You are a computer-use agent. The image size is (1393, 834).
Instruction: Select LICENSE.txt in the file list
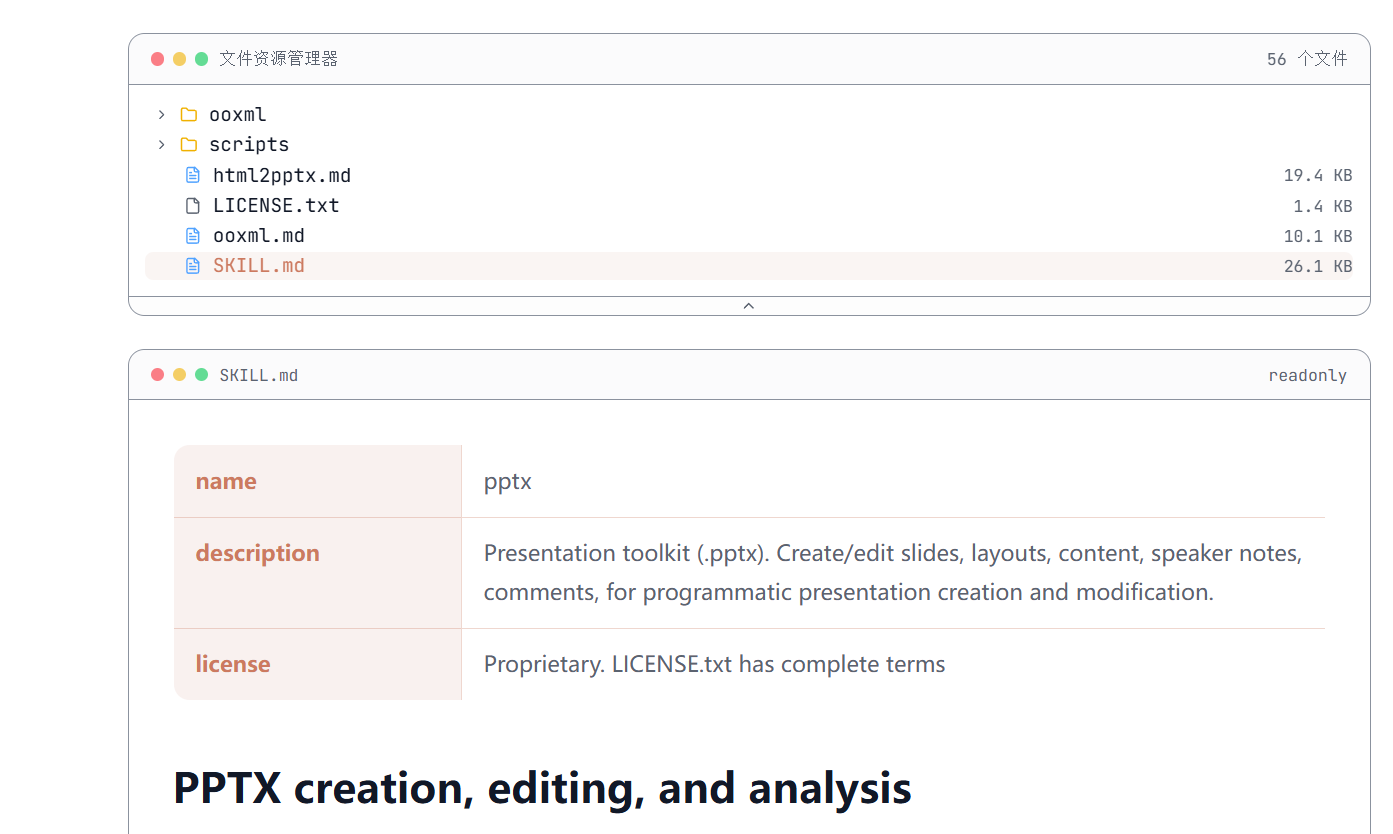click(276, 206)
